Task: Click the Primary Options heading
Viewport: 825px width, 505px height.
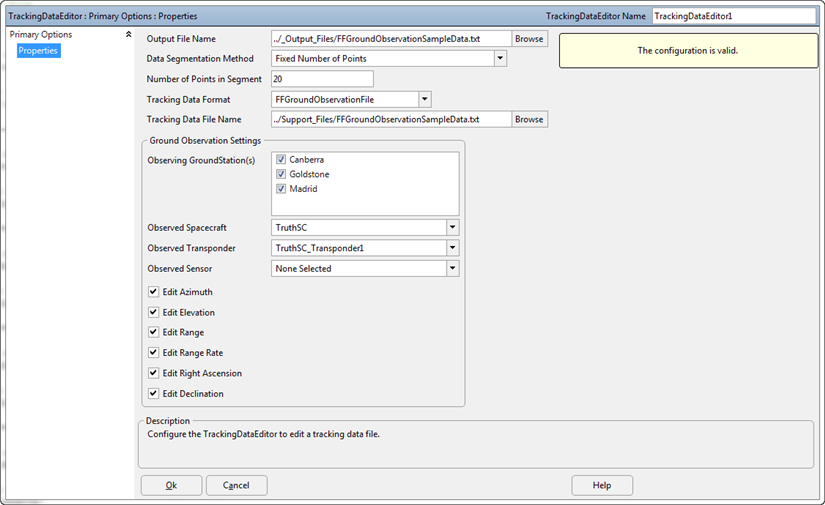Action: pyautogui.click(x=41, y=34)
